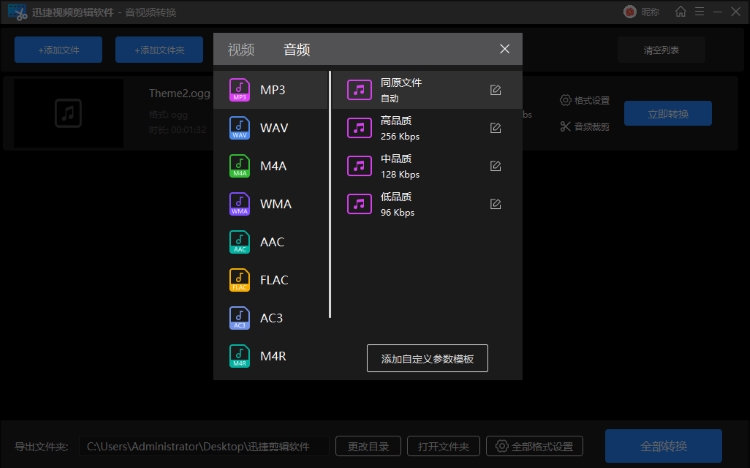The width and height of the screenshot is (750, 468).
Task: Edit the 同原文件 preset parameters
Action: point(495,90)
